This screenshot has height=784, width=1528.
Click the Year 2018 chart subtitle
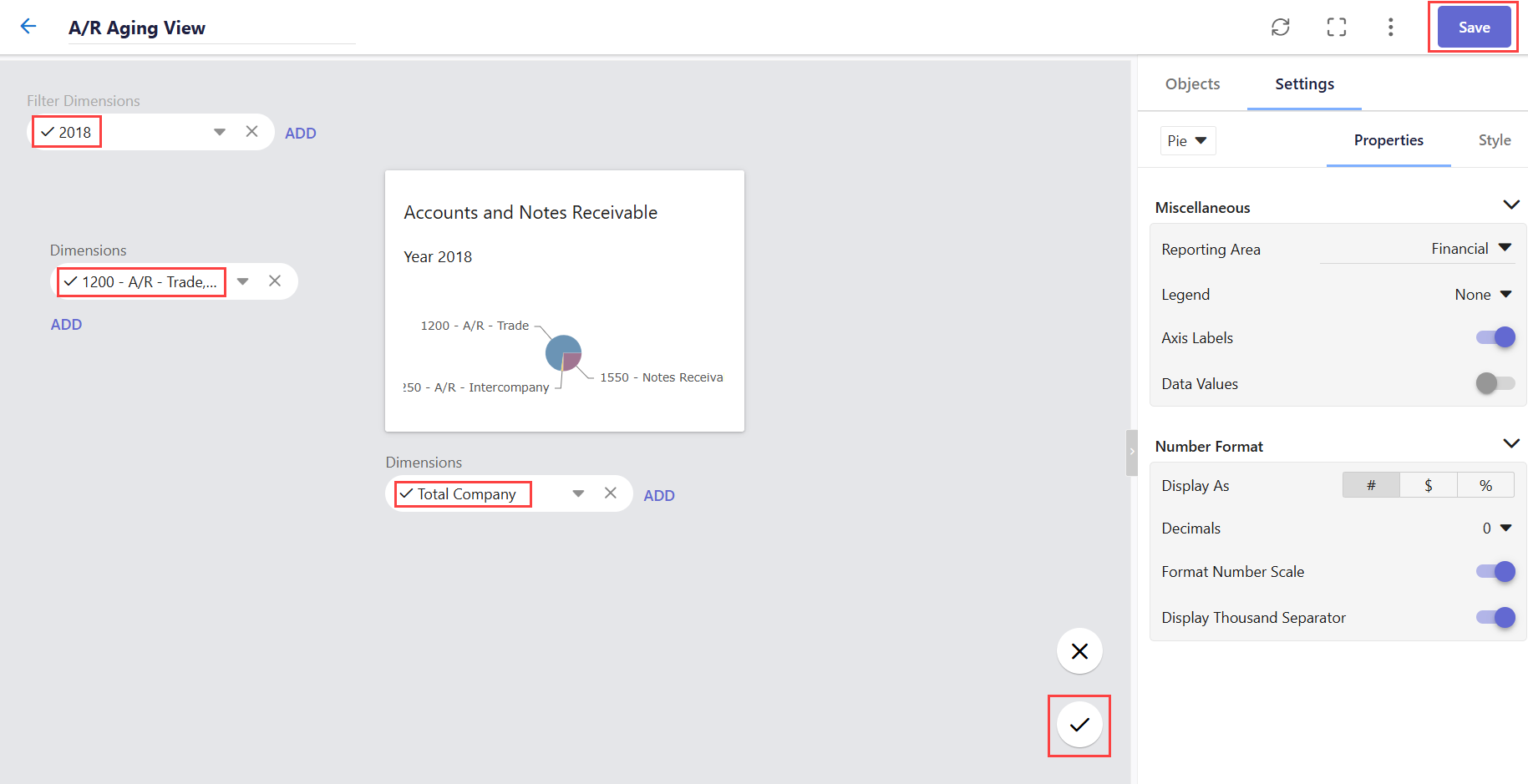[438, 257]
